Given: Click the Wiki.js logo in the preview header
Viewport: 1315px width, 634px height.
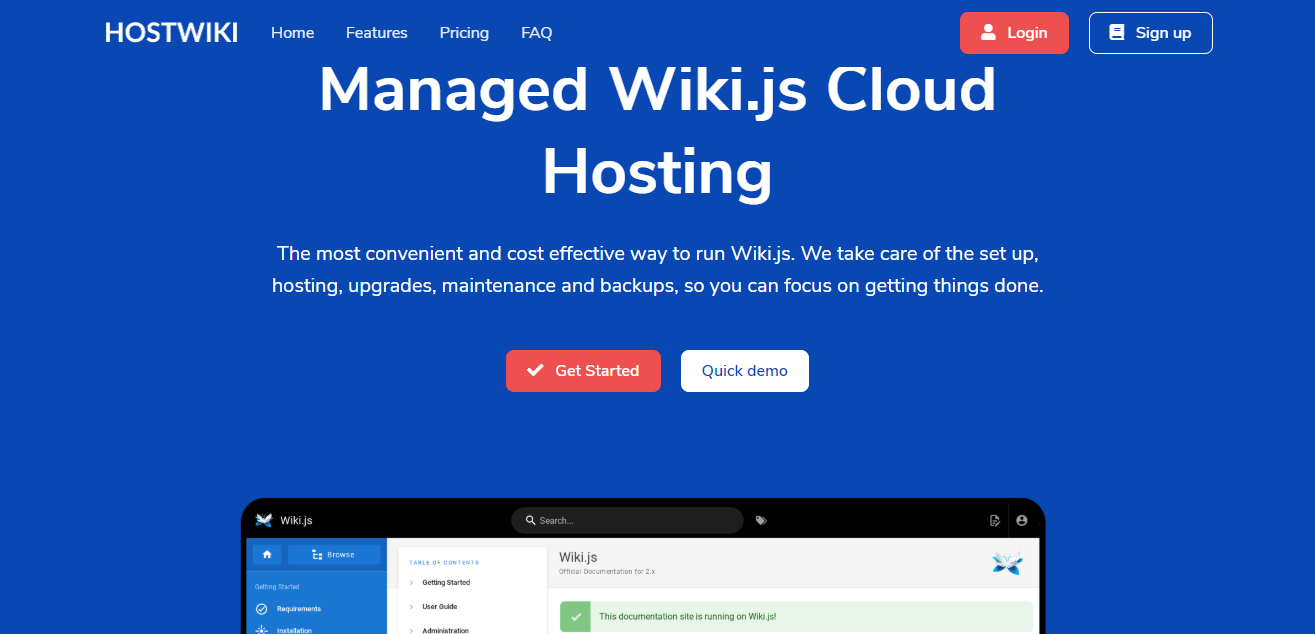Looking at the screenshot, I should [264, 520].
